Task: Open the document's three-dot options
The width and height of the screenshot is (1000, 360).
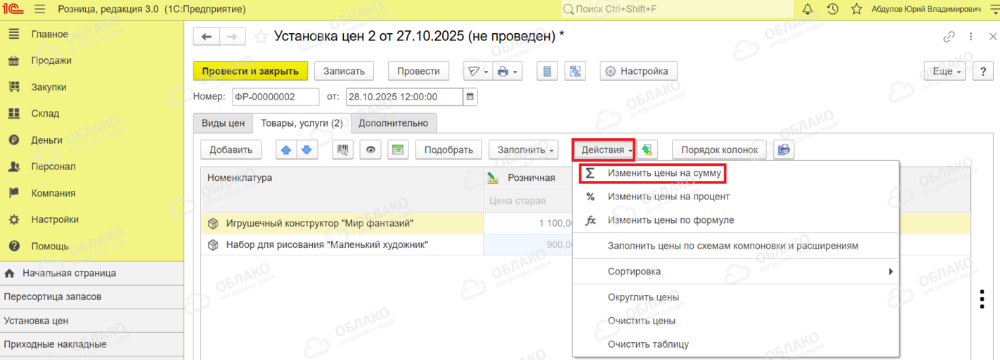Action: [971, 36]
